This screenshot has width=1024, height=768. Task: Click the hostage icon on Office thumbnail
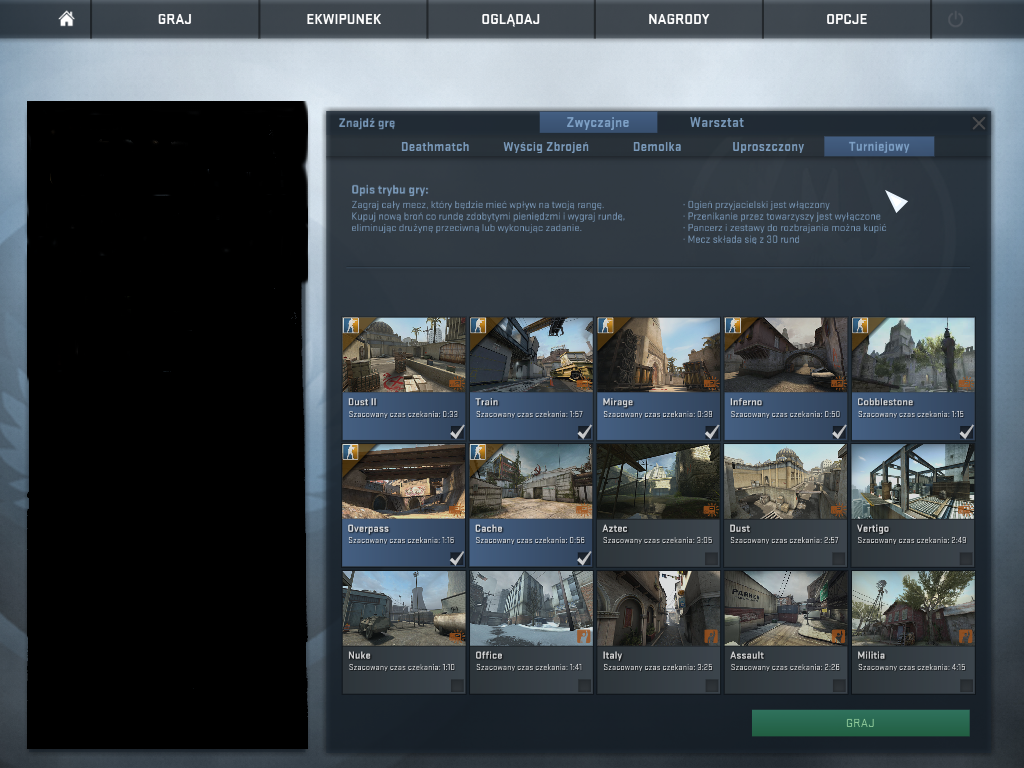[x=583, y=636]
